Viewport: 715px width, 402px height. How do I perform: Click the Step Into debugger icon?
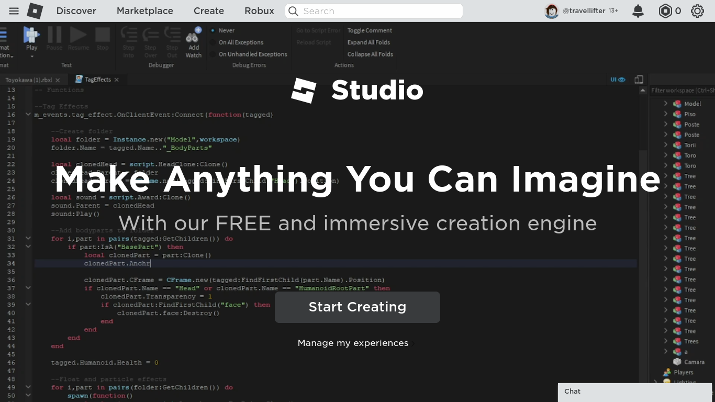pos(129,35)
